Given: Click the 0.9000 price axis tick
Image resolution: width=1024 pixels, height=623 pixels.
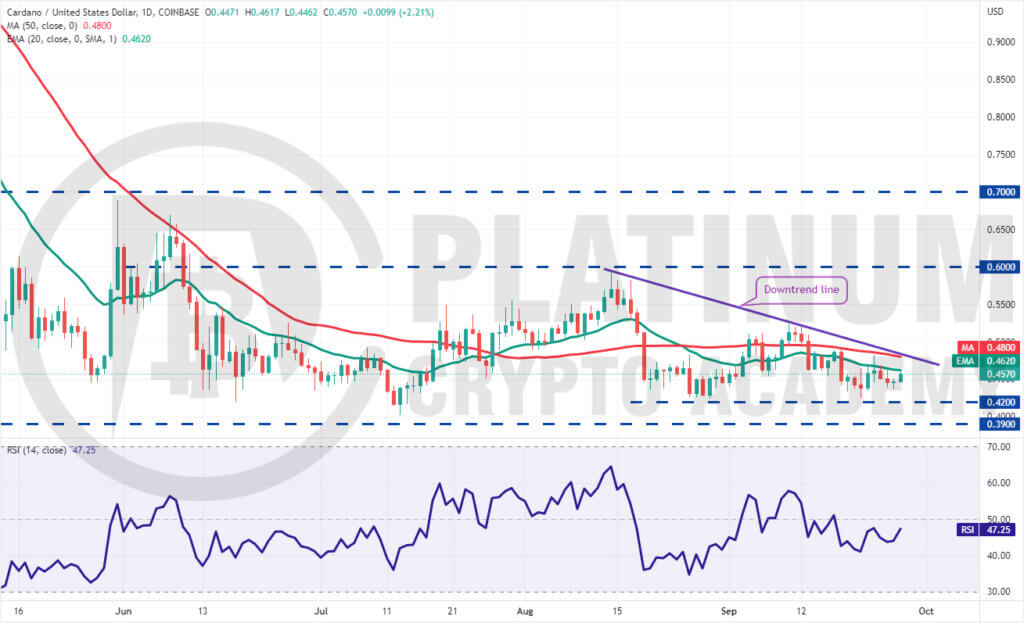Looking at the screenshot, I should pyautogui.click(x=1000, y=42).
